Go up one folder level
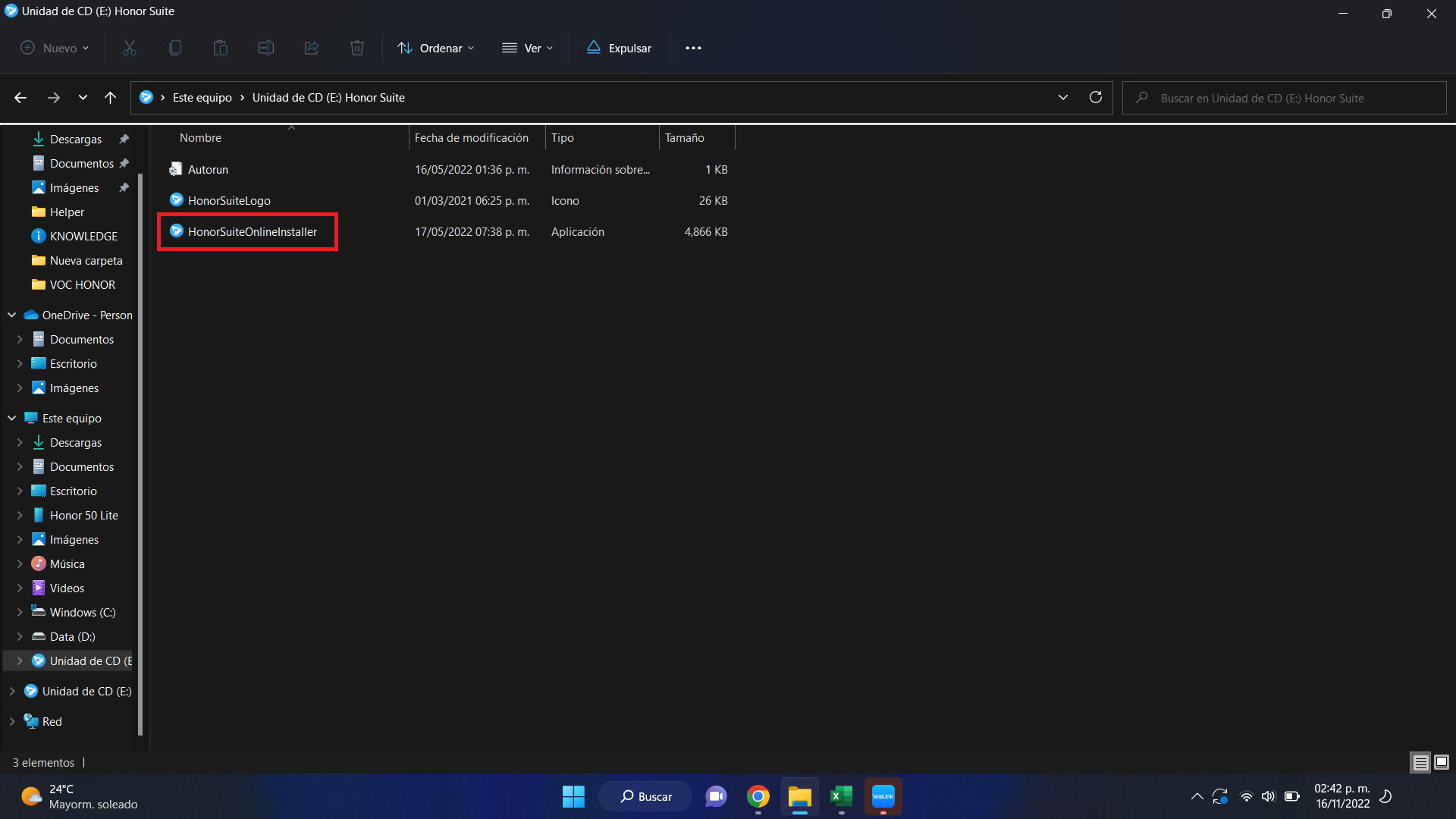Screen dimensions: 1456x819 pyautogui.click(x=111, y=97)
